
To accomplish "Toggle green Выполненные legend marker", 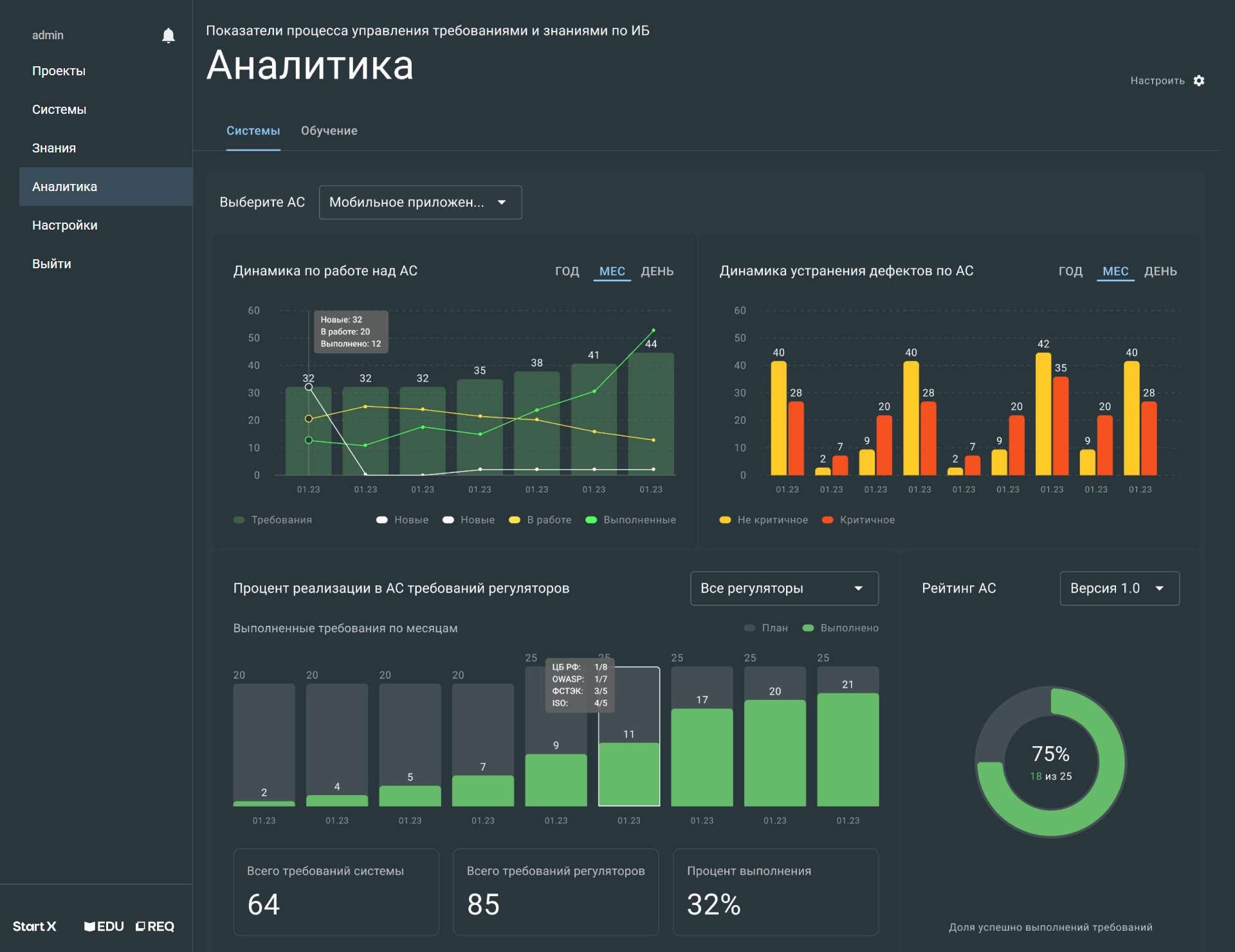I will point(591,520).
